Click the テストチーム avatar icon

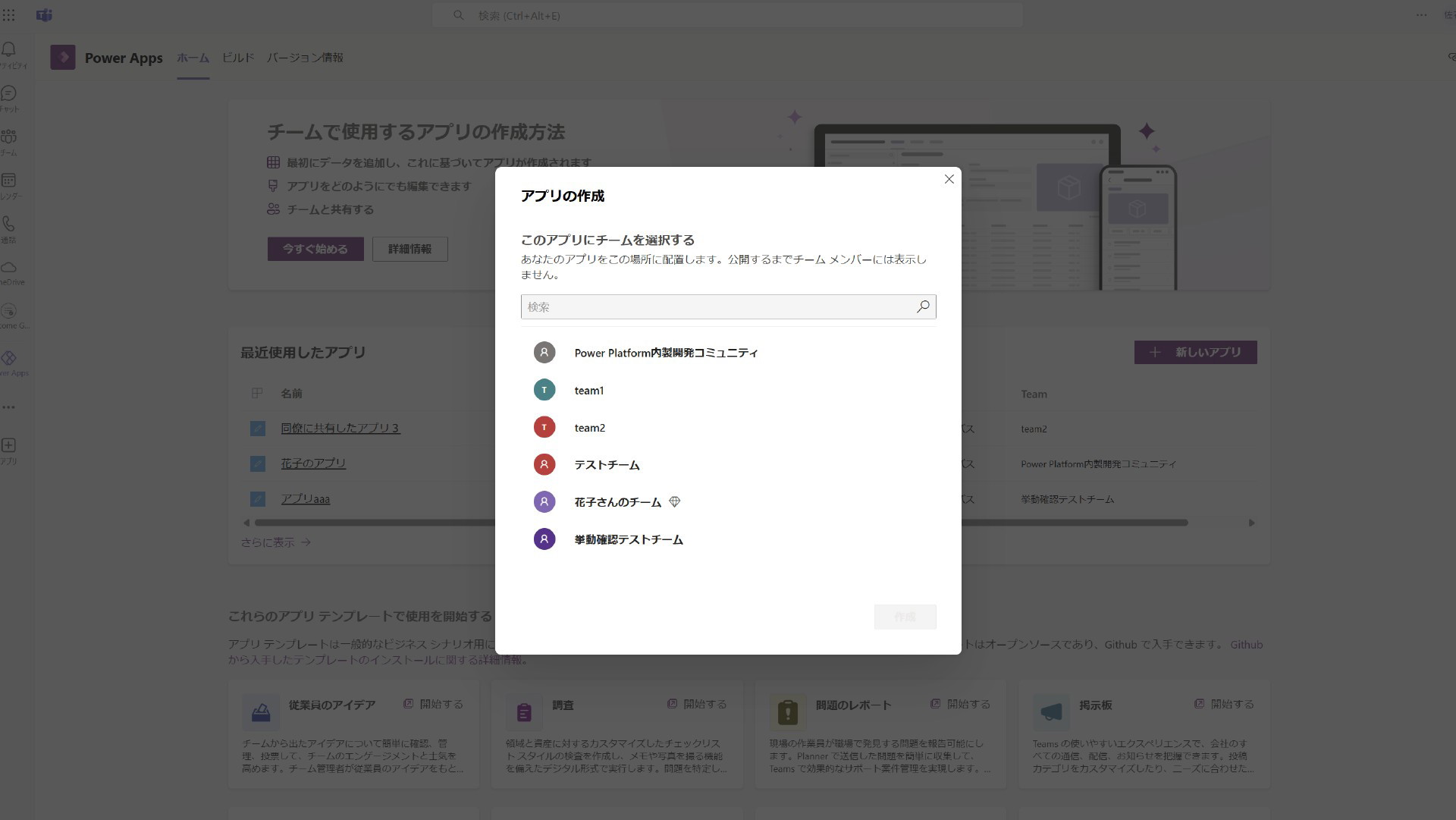[544, 464]
